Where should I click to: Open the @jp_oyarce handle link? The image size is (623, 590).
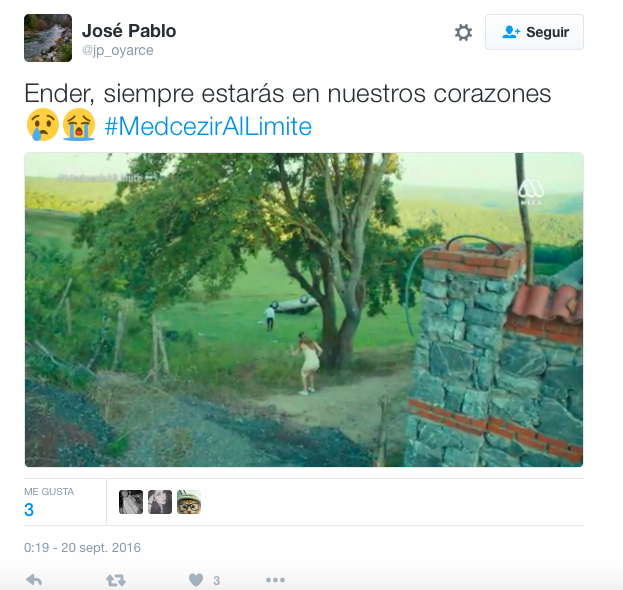[118, 50]
